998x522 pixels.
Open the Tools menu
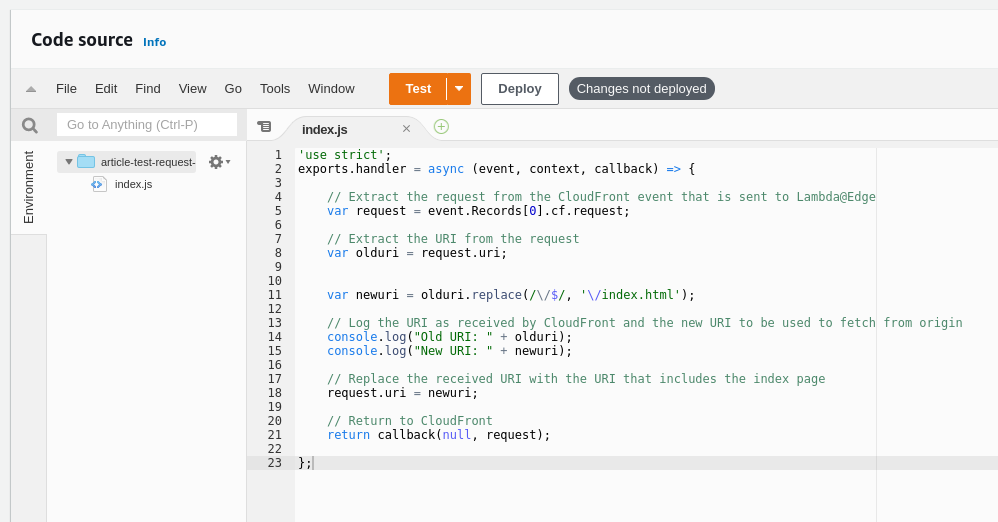[275, 89]
